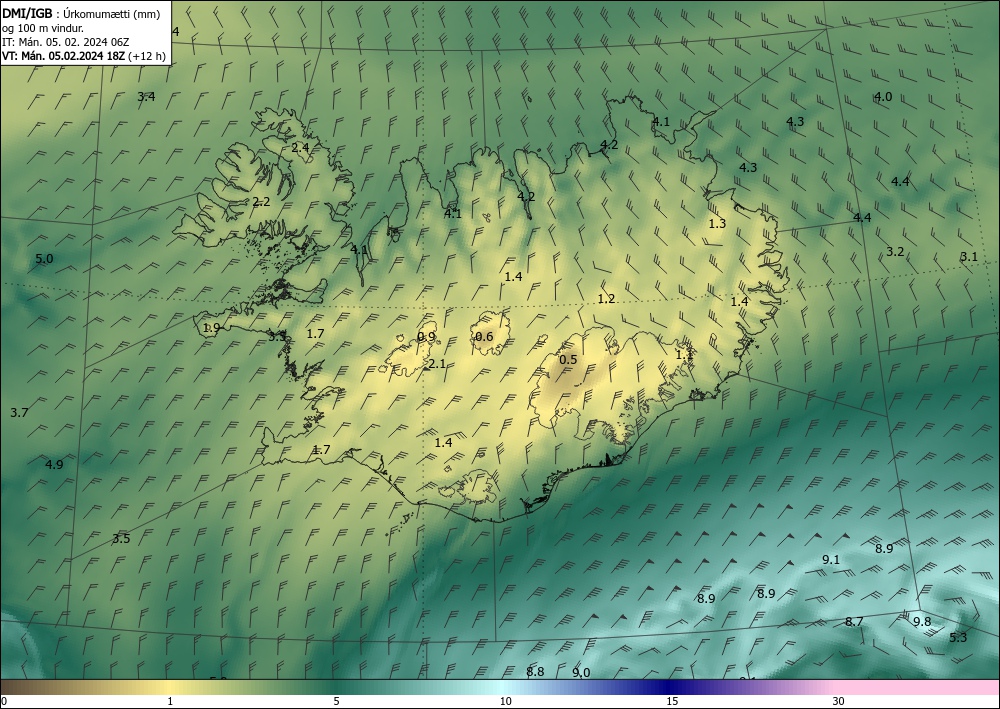Click the 3.7 value label
The width and height of the screenshot is (1000, 709).
[19, 413]
